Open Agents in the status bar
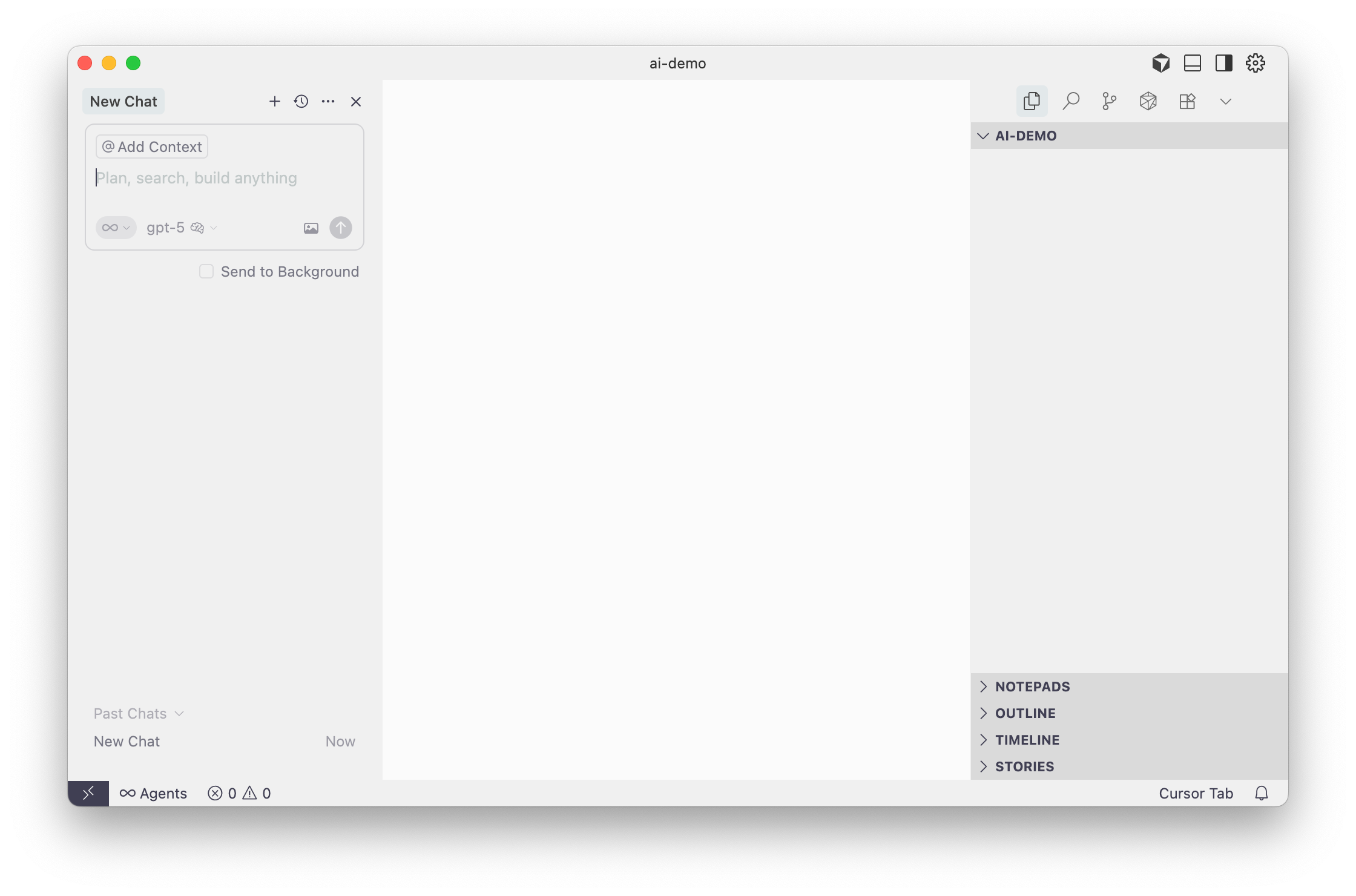Viewport: 1356px width, 896px height. 153,793
